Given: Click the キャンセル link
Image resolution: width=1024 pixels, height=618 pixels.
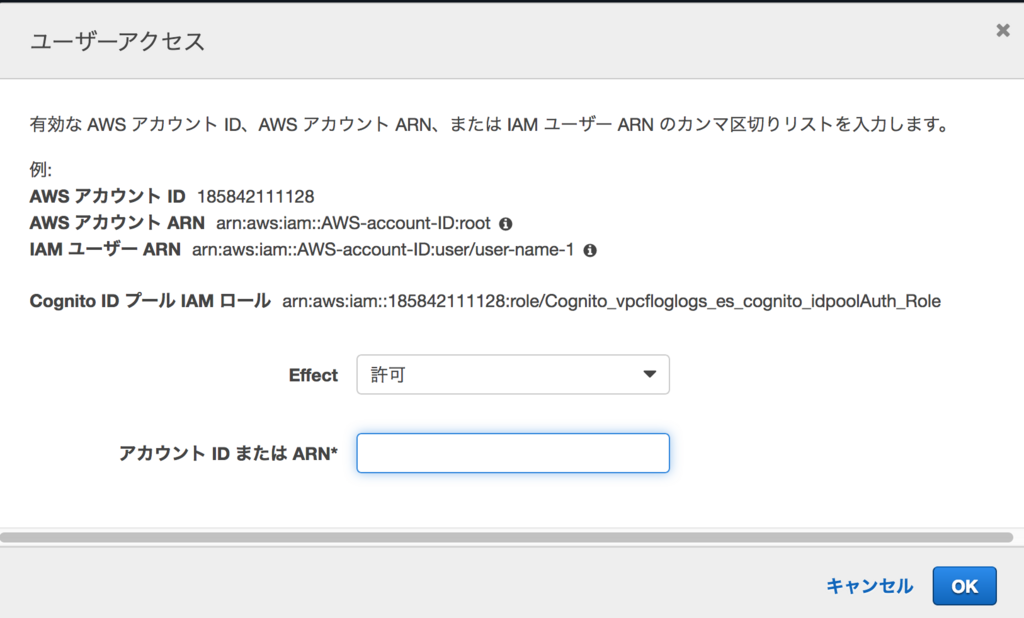Looking at the screenshot, I should [869, 586].
